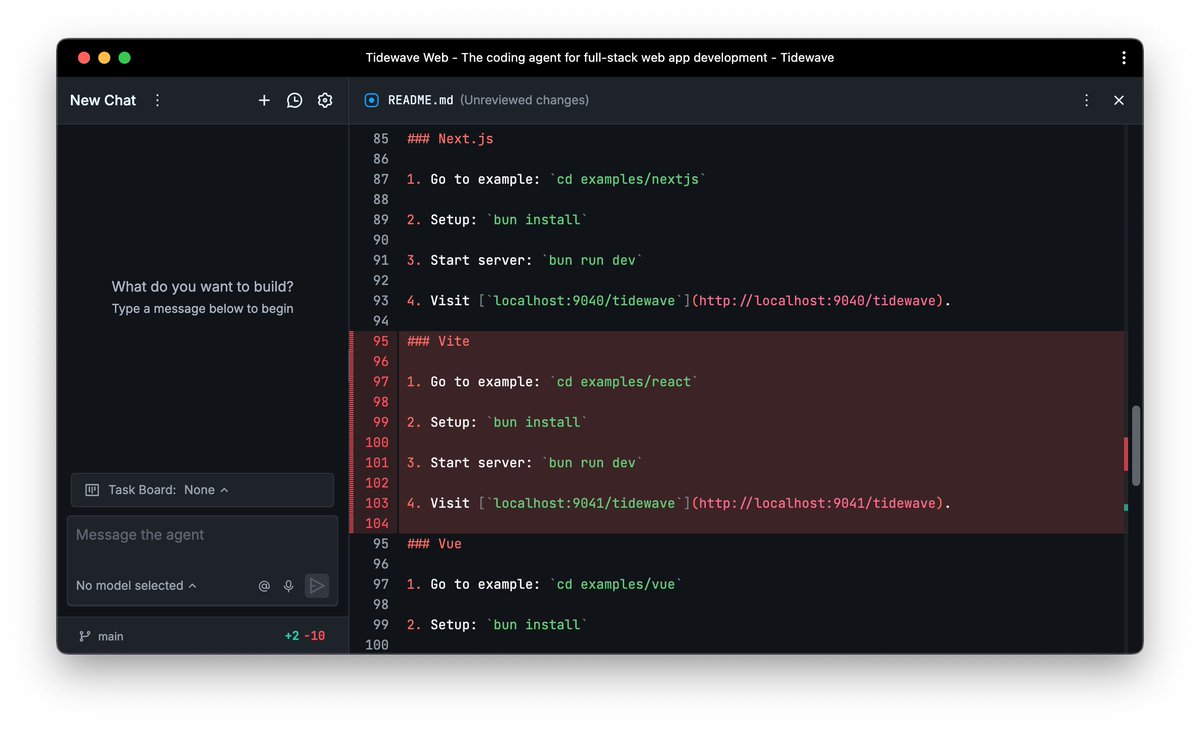Click the `cd examples/nextjs` code text

(x=628, y=179)
